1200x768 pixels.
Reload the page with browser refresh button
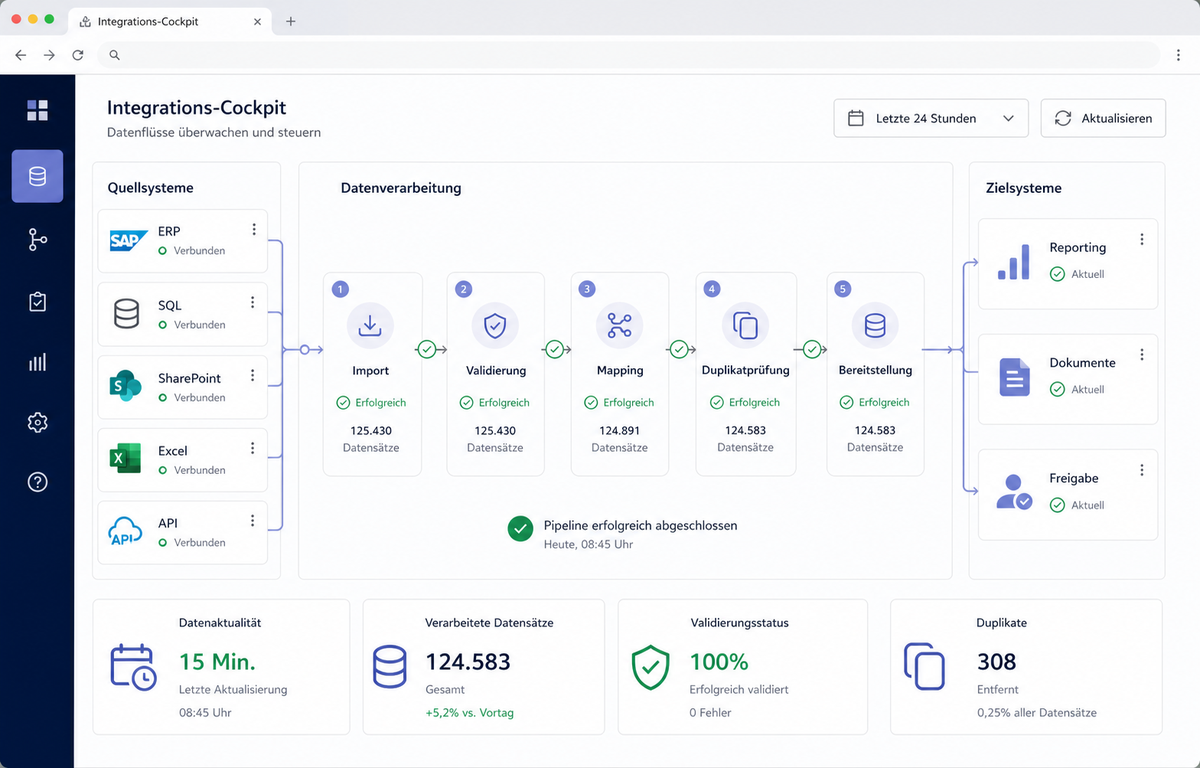coord(77,55)
